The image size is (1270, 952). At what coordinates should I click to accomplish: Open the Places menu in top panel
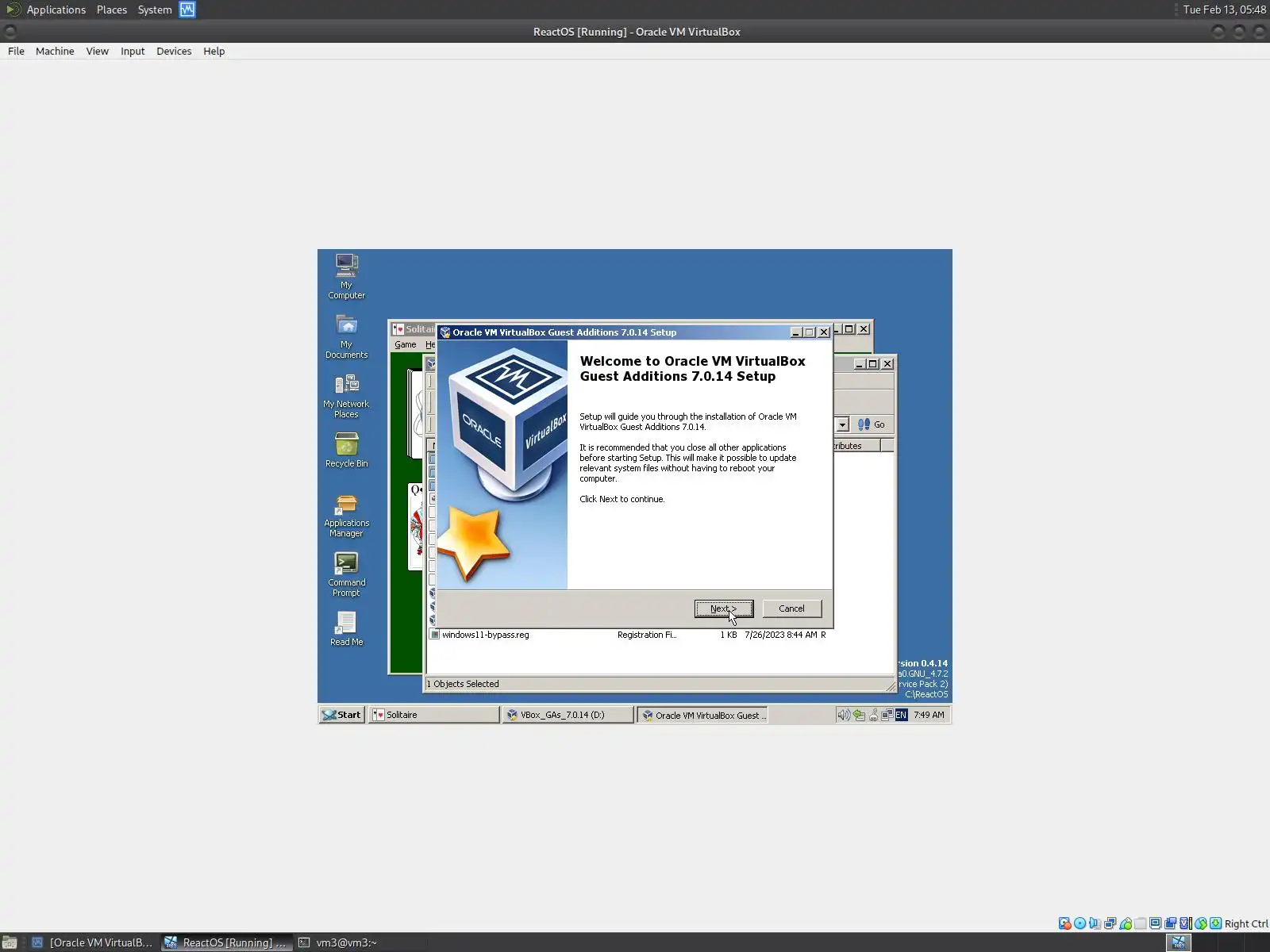pyautogui.click(x=112, y=10)
